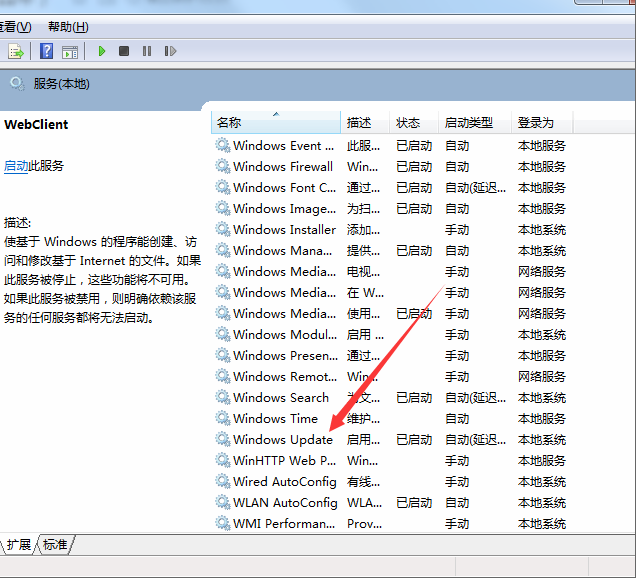Click the show/hide action pane icon
The width and height of the screenshot is (636, 578).
pos(70,52)
